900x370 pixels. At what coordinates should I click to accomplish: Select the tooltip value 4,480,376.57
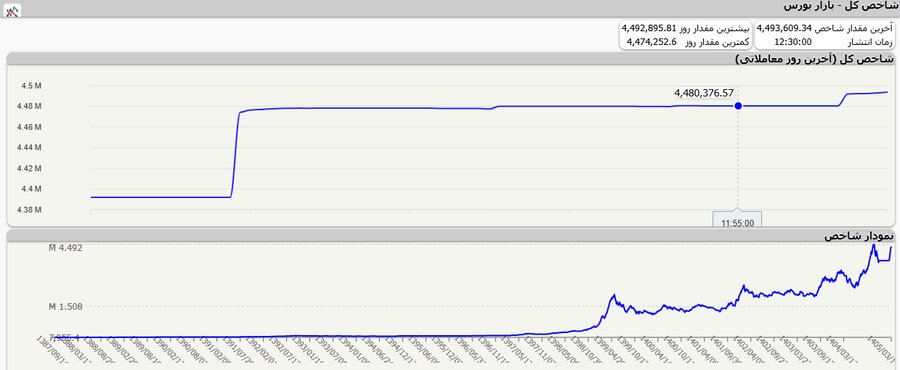(x=704, y=92)
